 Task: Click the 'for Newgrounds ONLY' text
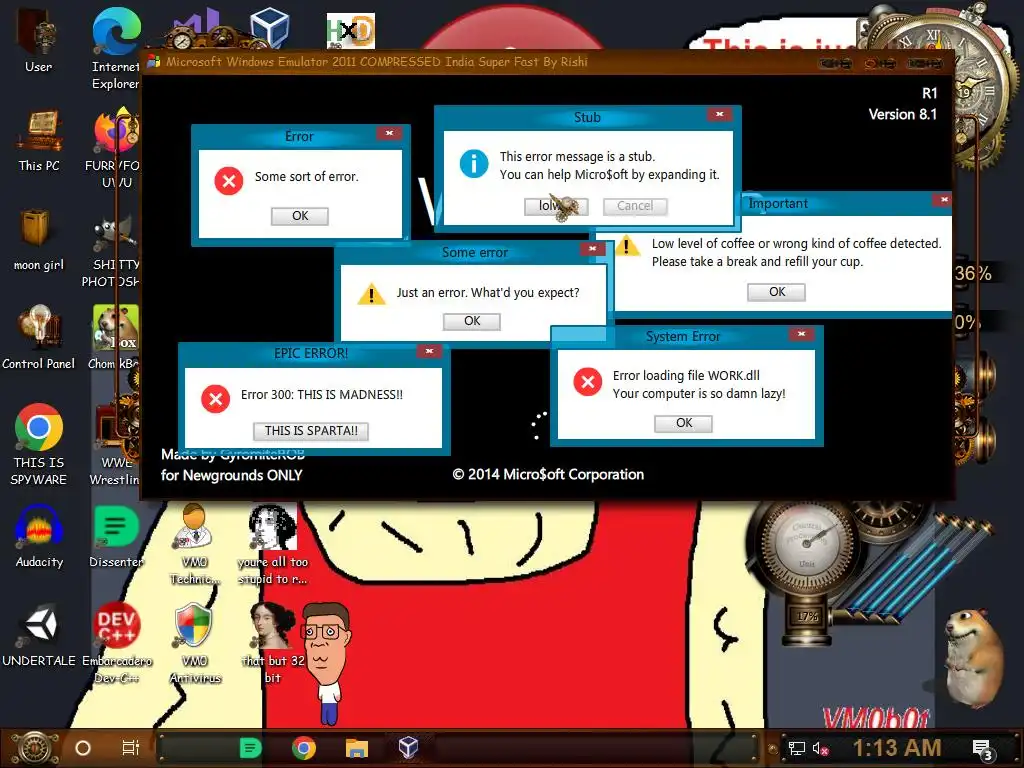click(232, 475)
